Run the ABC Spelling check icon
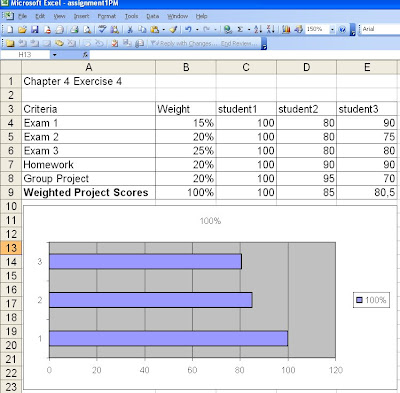Viewport: 400px width, 393px height. (102, 30)
